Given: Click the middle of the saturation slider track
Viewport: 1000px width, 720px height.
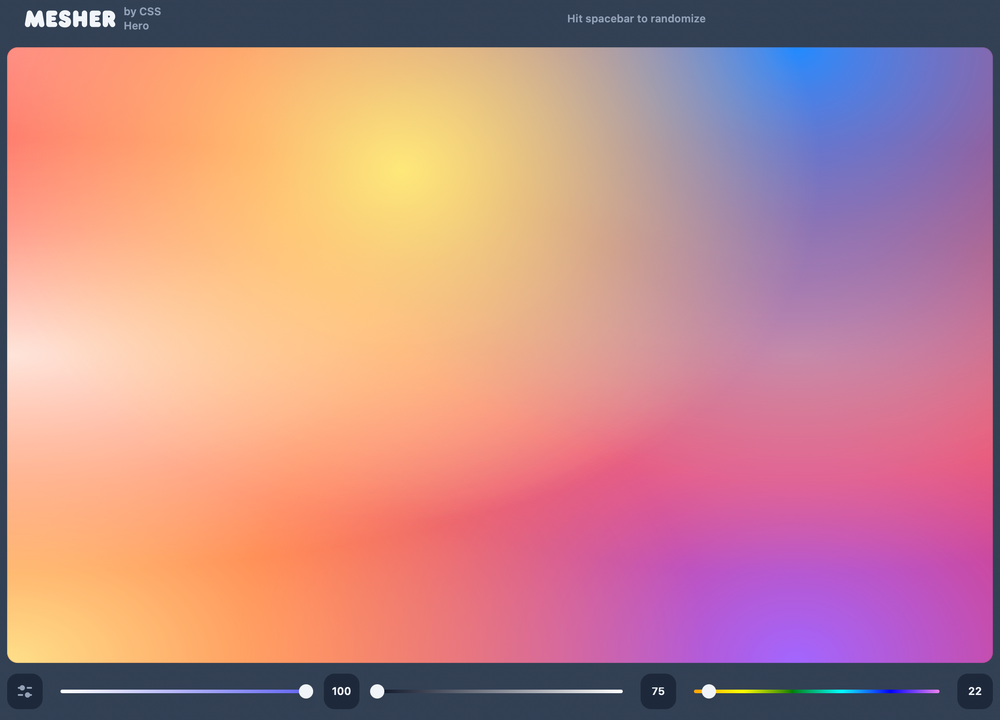Looking at the screenshot, I should point(183,691).
